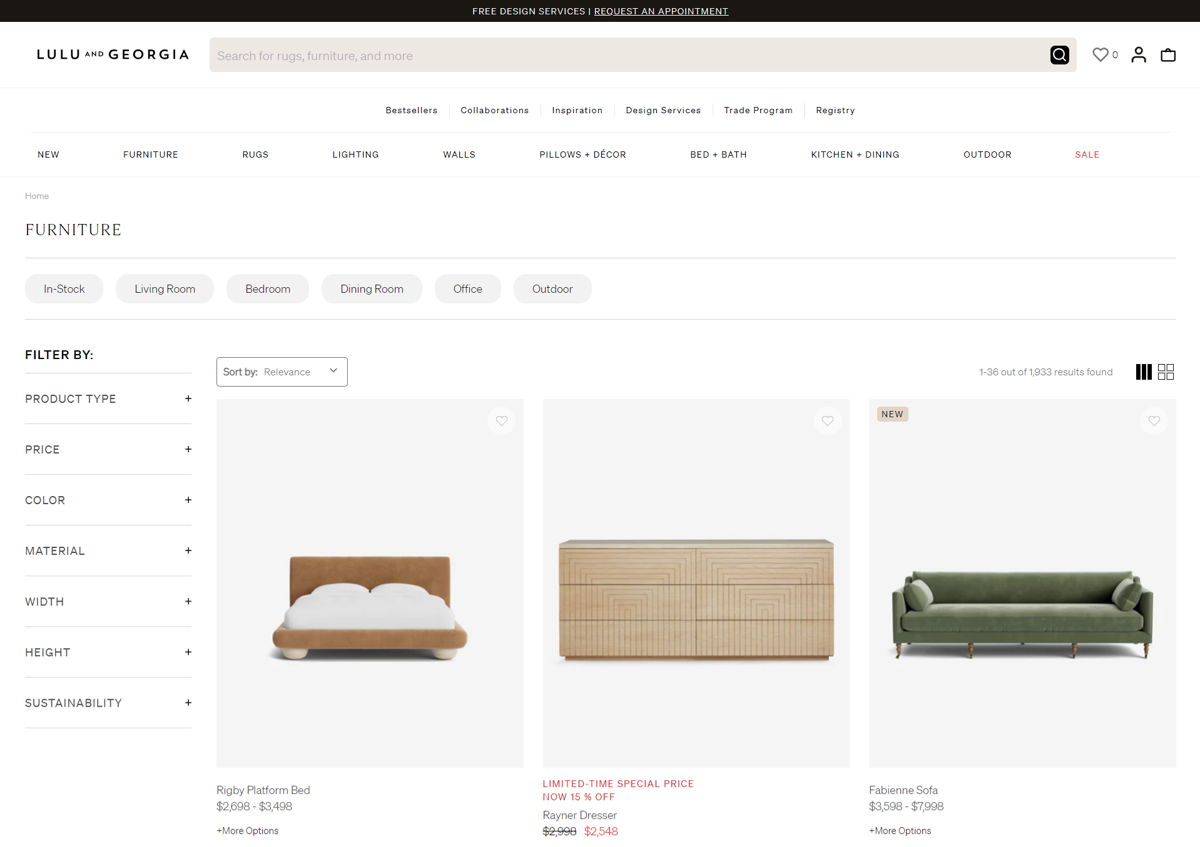Expand the Width filter

(108, 602)
